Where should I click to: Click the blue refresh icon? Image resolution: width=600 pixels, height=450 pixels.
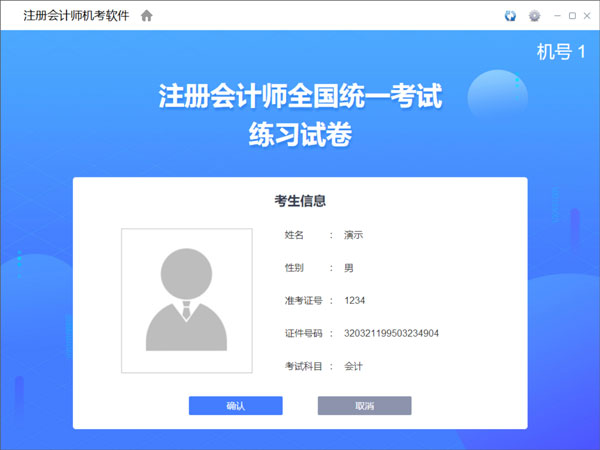510,16
